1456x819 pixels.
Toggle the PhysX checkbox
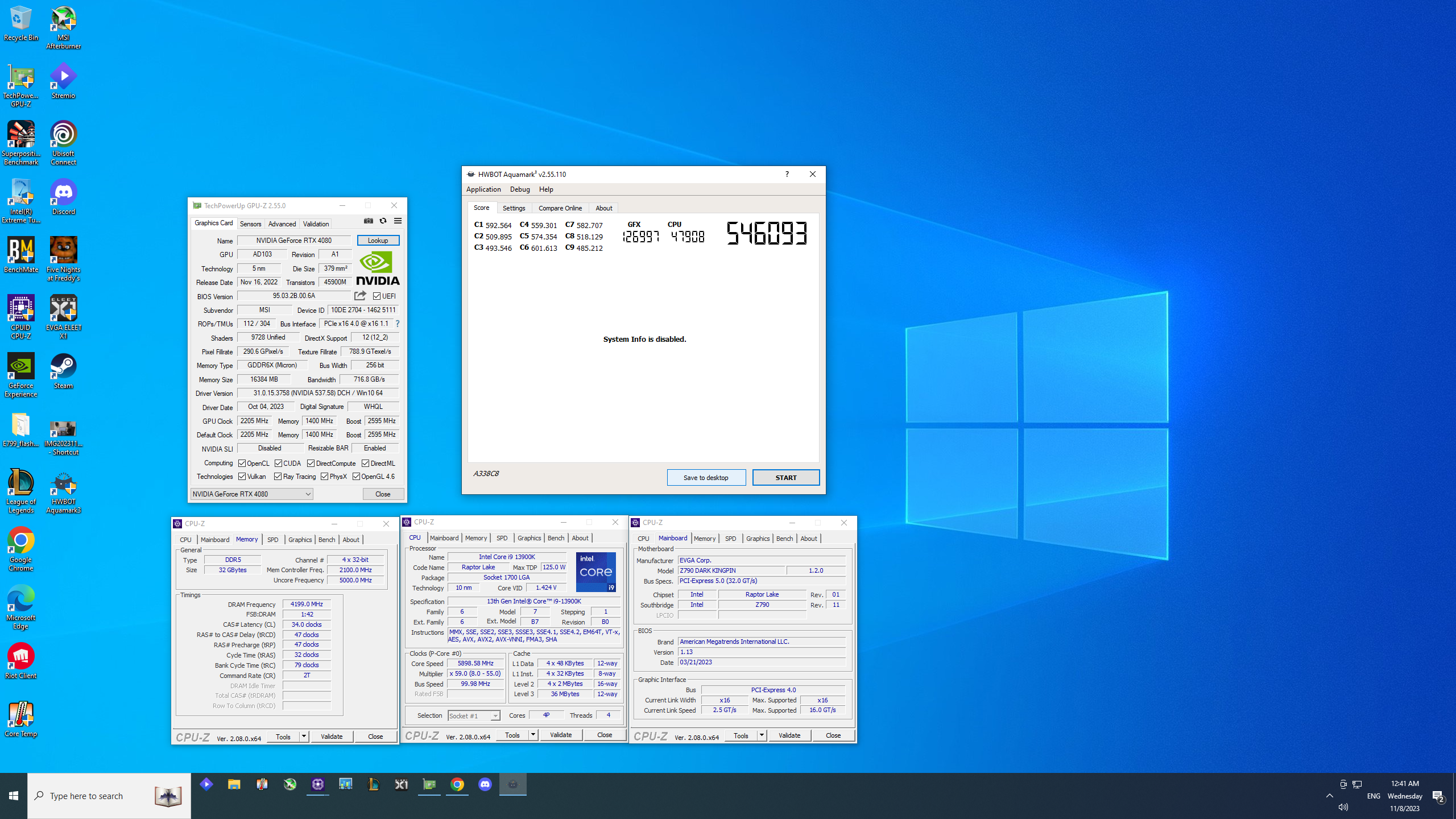[x=324, y=476]
